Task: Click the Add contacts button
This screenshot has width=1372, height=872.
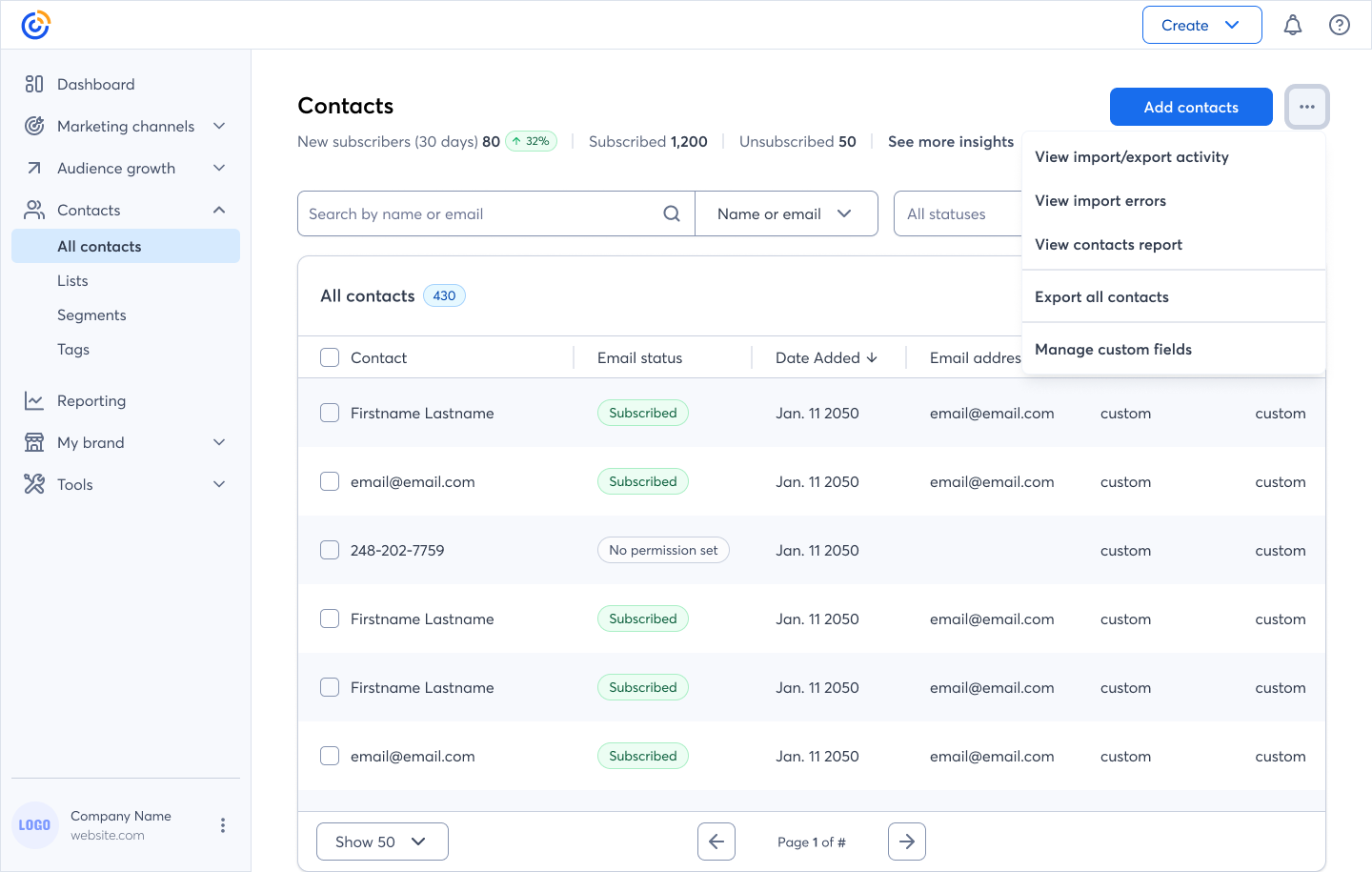Action: 1191,107
